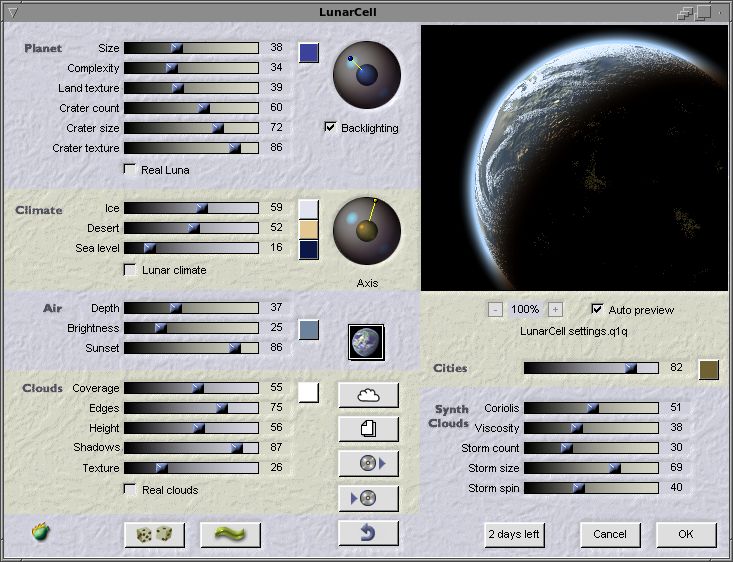This screenshot has height=562, width=733.
Task: Click the Clouds Shadows slider
Action: click(x=191, y=448)
